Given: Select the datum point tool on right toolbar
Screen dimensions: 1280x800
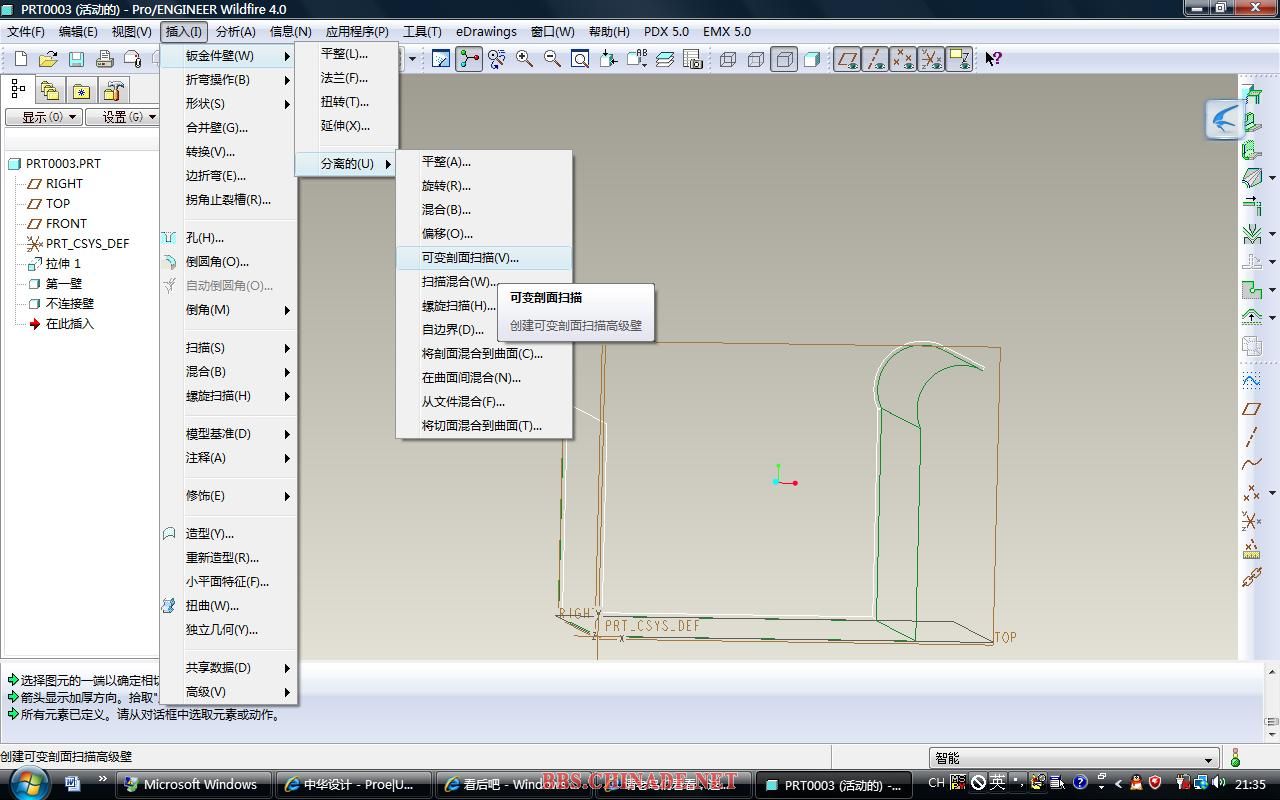Looking at the screenshot, I should 1251,492.
